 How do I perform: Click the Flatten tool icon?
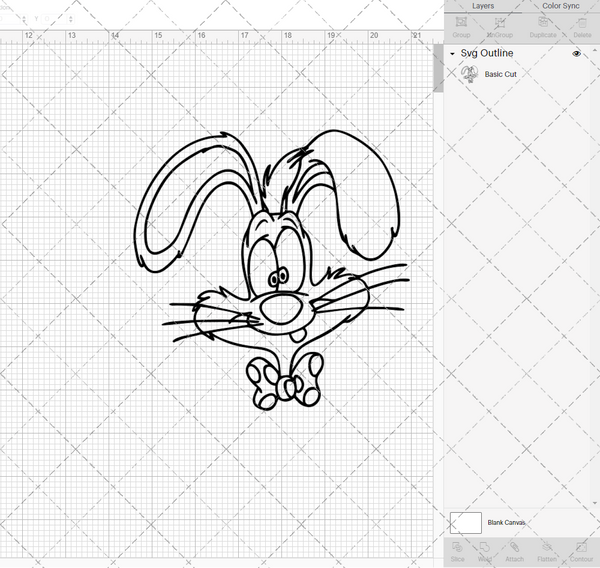click(x=547, y=547)
